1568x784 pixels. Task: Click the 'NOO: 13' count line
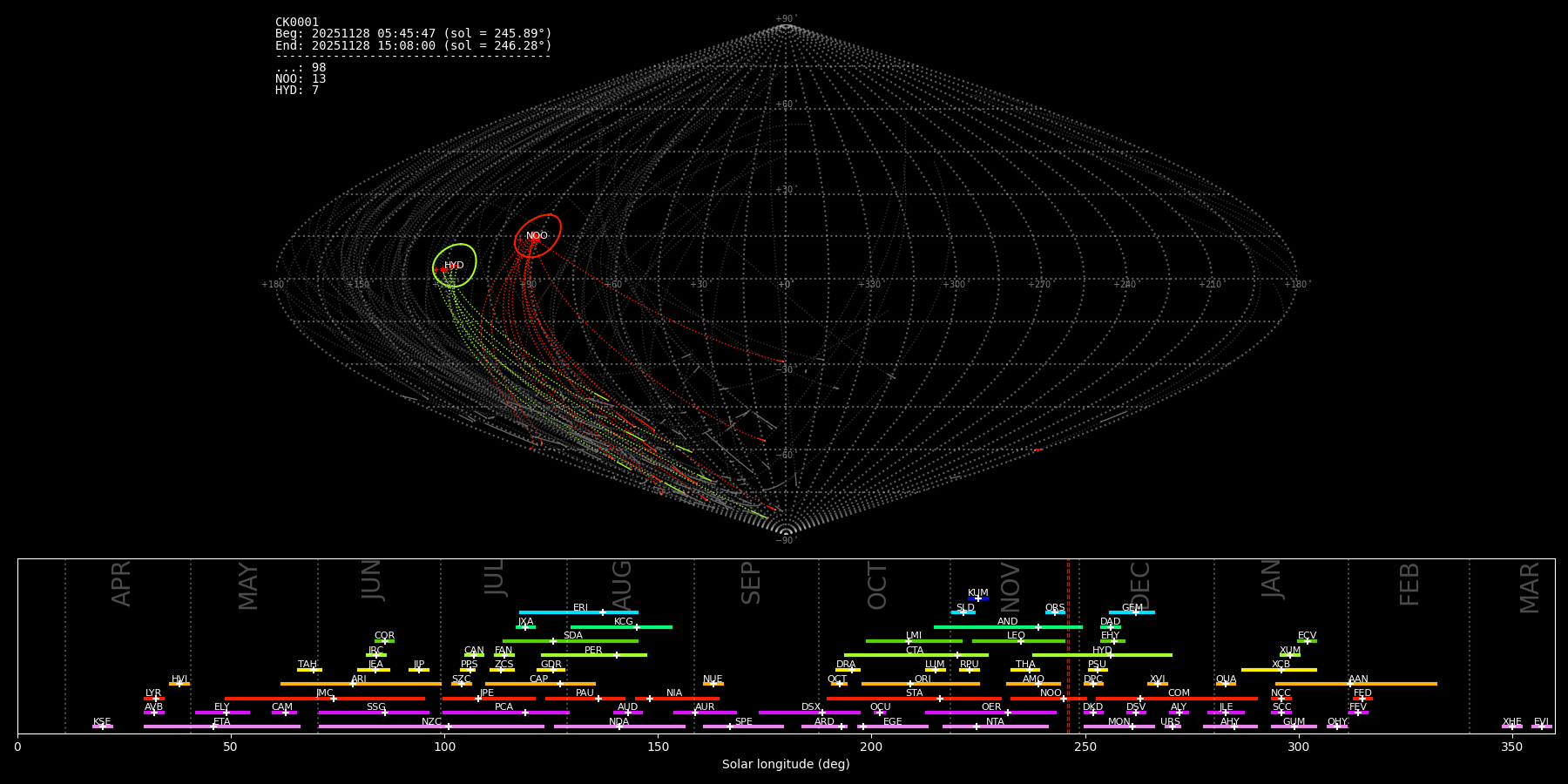[301, 79]
